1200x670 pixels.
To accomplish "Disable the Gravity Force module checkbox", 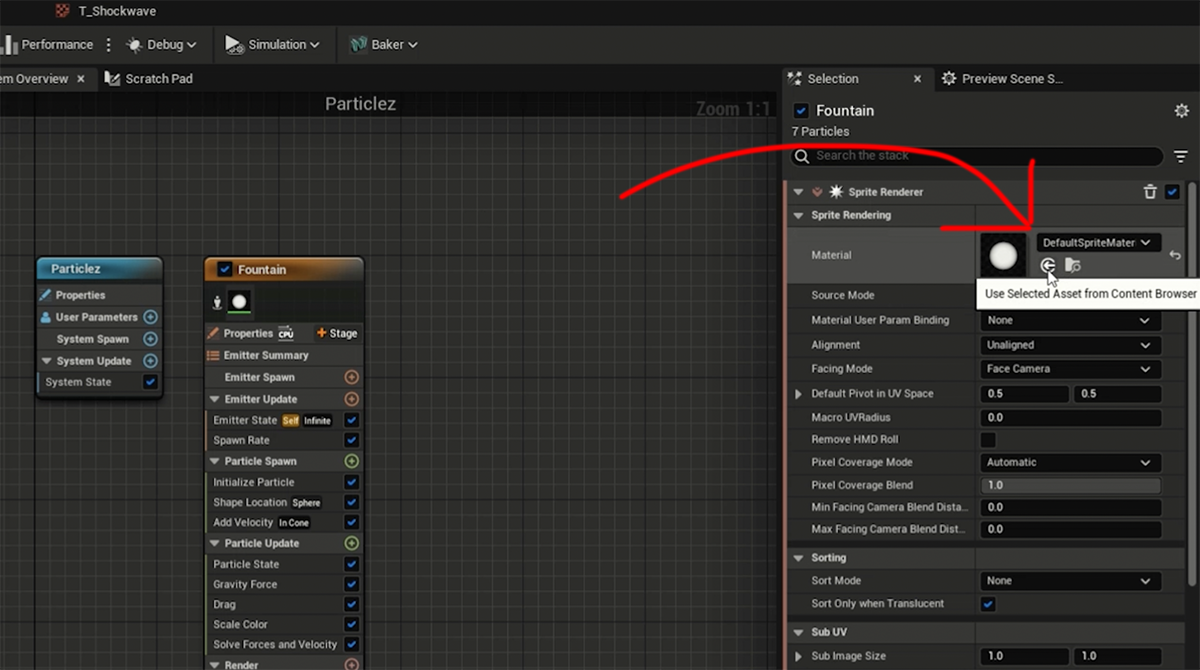I will click(351, 584).
